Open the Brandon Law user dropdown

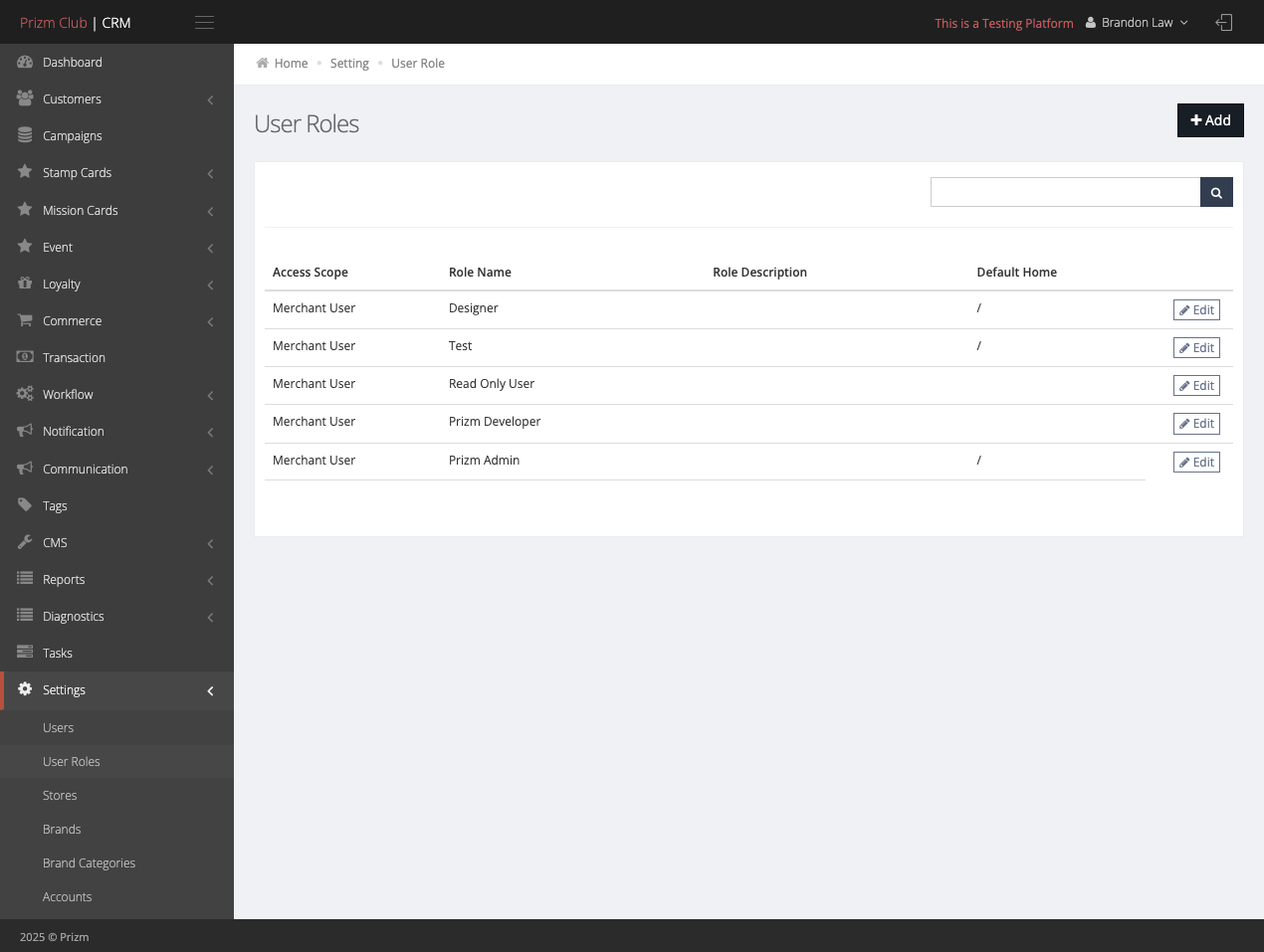click(1137, 22)
